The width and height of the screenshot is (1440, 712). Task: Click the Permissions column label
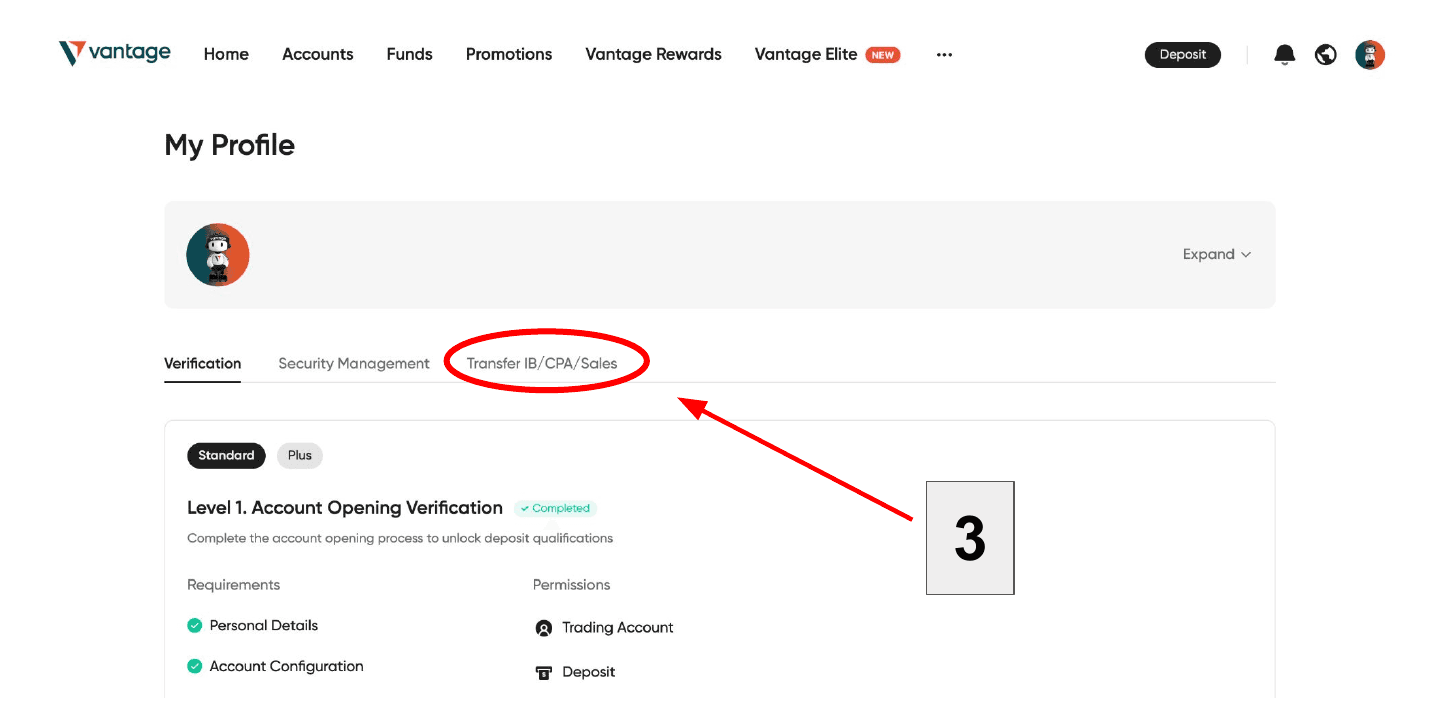point(572,584)
